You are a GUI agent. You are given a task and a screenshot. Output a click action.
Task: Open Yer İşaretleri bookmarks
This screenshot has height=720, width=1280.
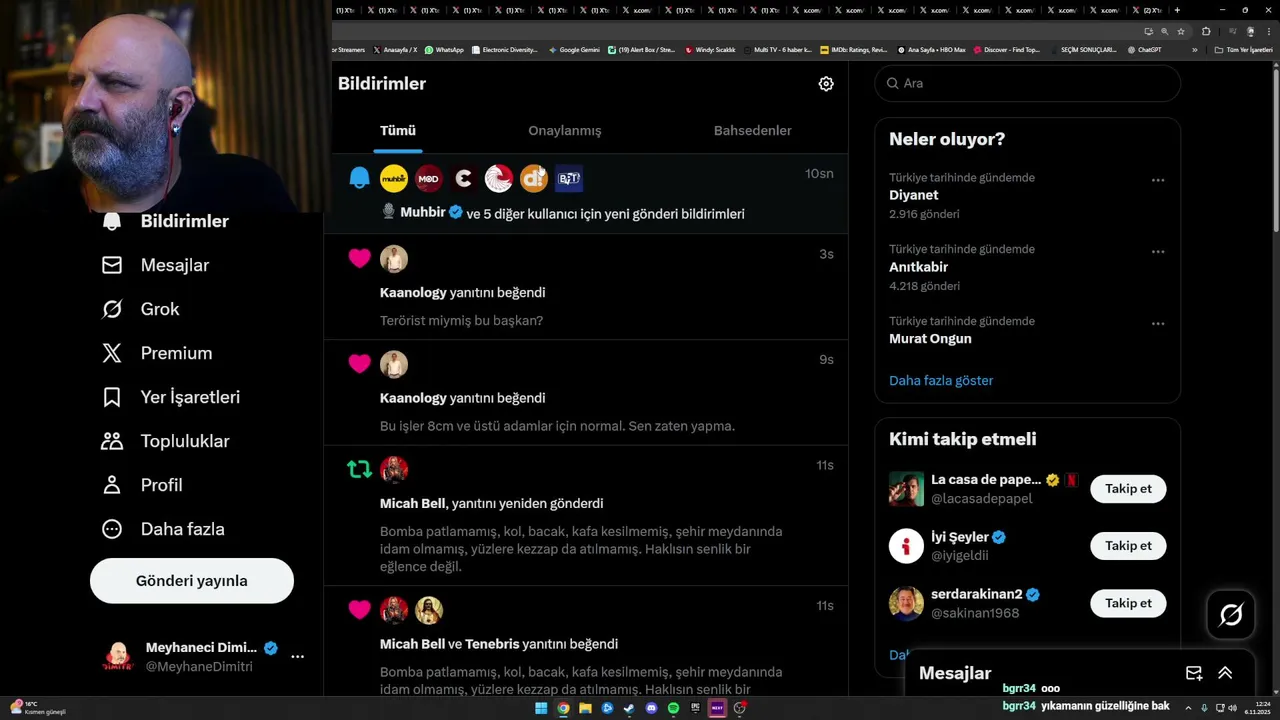171,397
